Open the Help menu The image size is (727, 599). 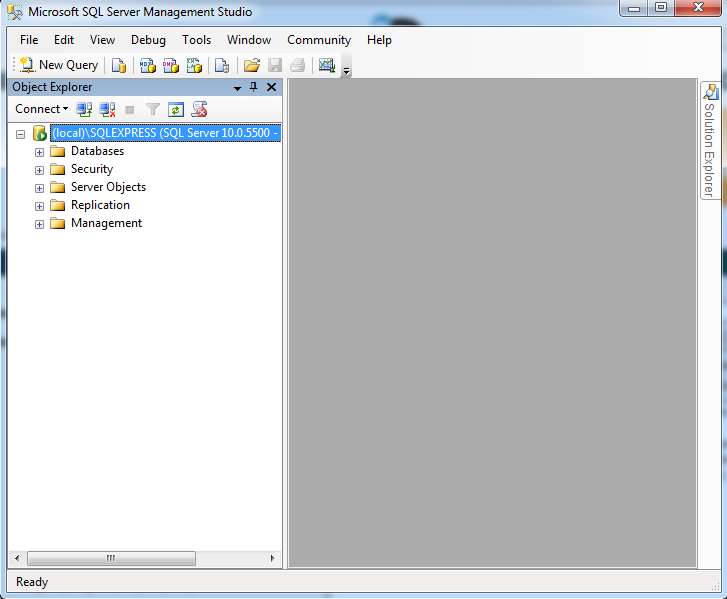(x=379, y=40)
